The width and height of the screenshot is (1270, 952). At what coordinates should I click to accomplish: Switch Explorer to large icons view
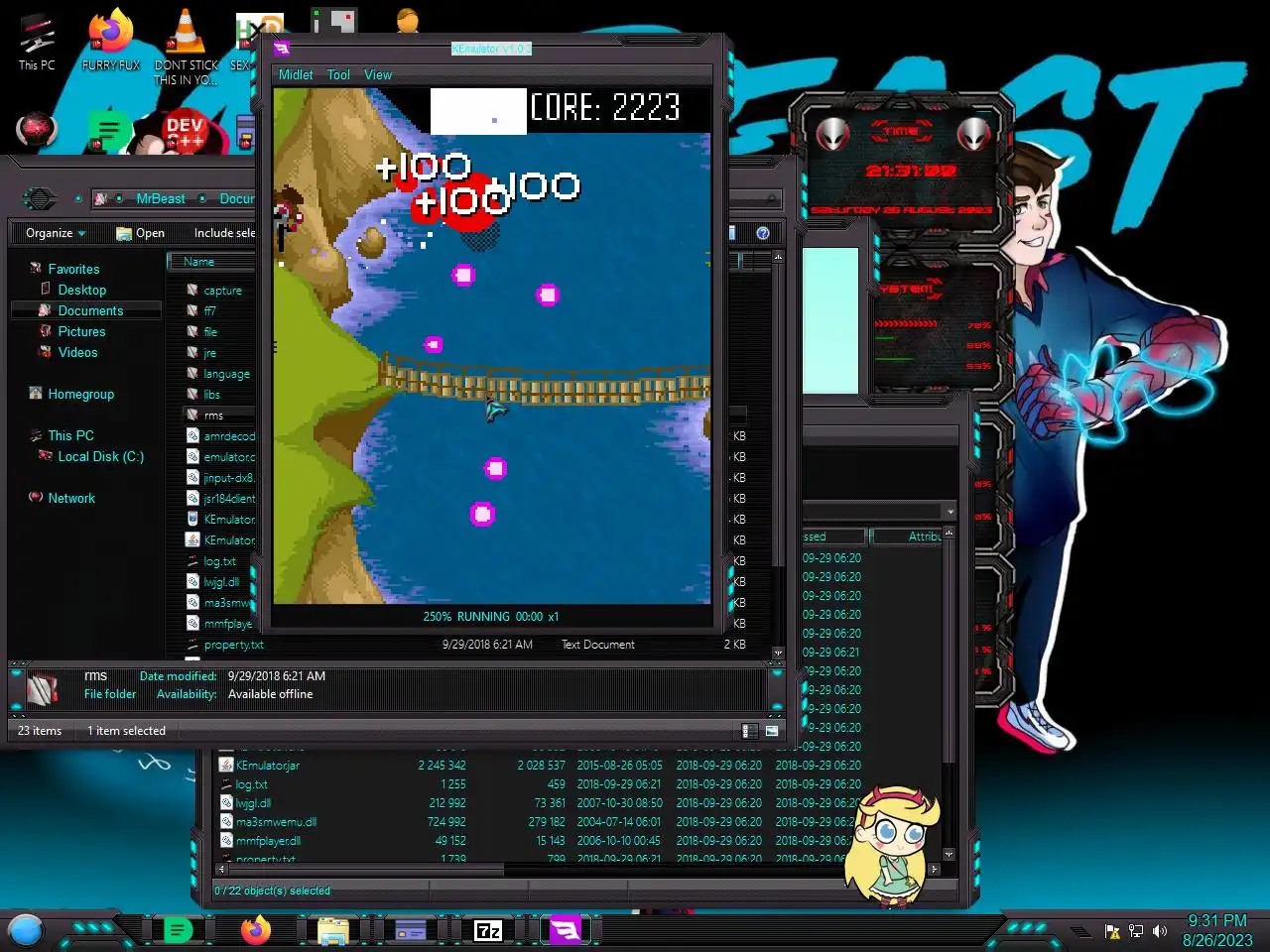click(771, 731)
